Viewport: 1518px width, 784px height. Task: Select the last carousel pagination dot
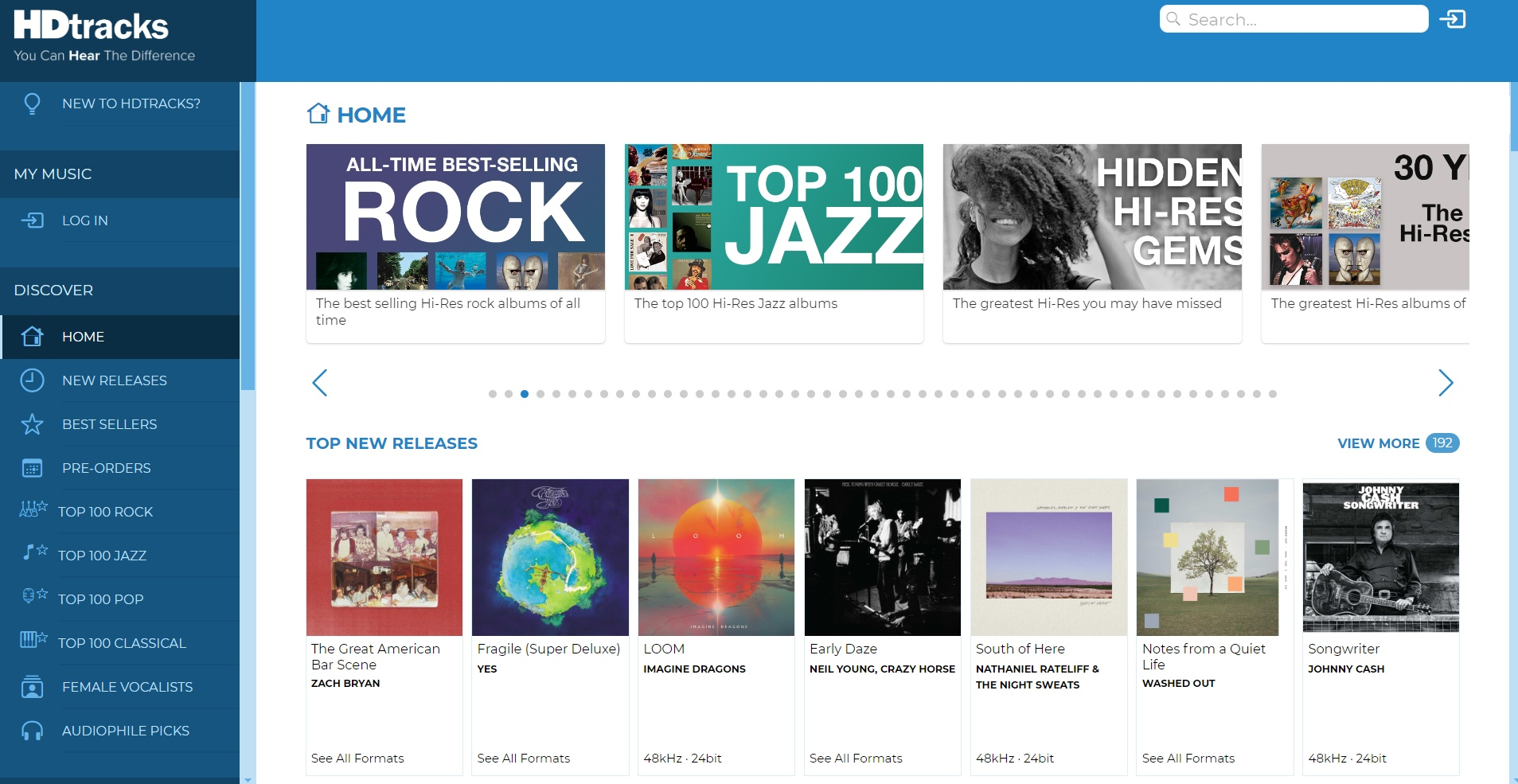point(1273,394)
